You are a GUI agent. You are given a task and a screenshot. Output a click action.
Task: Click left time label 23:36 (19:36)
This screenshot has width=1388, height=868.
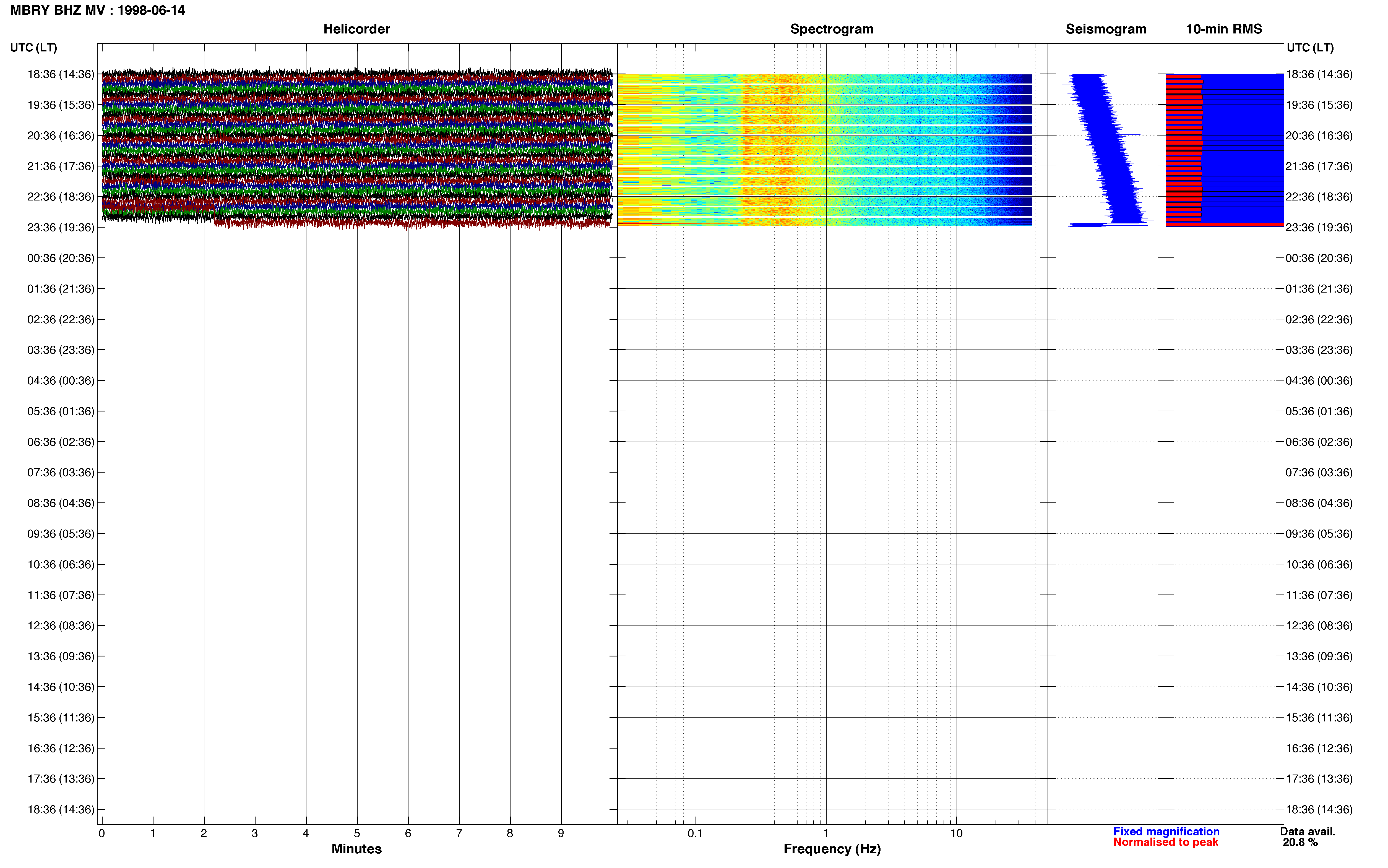pos(61,227)
